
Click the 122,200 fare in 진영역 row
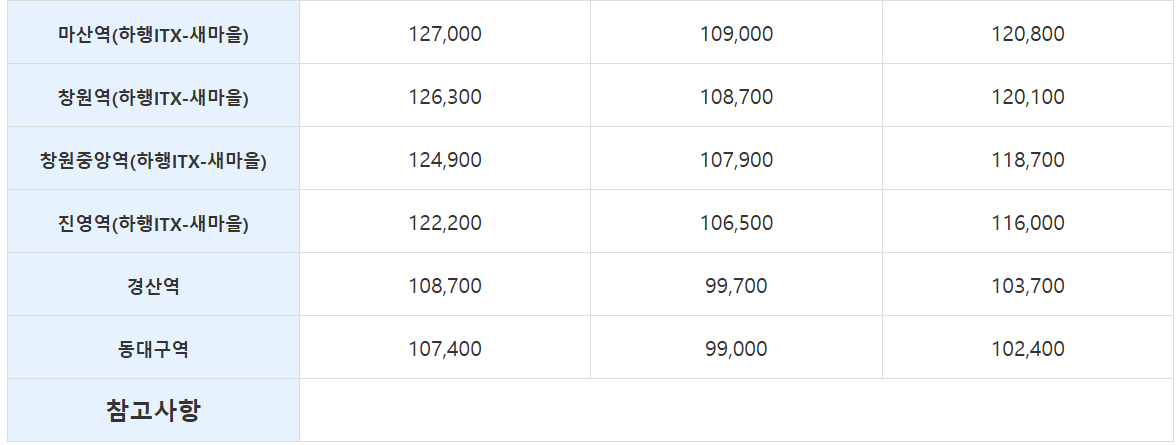pyautogui.click(x=445, y=223)
